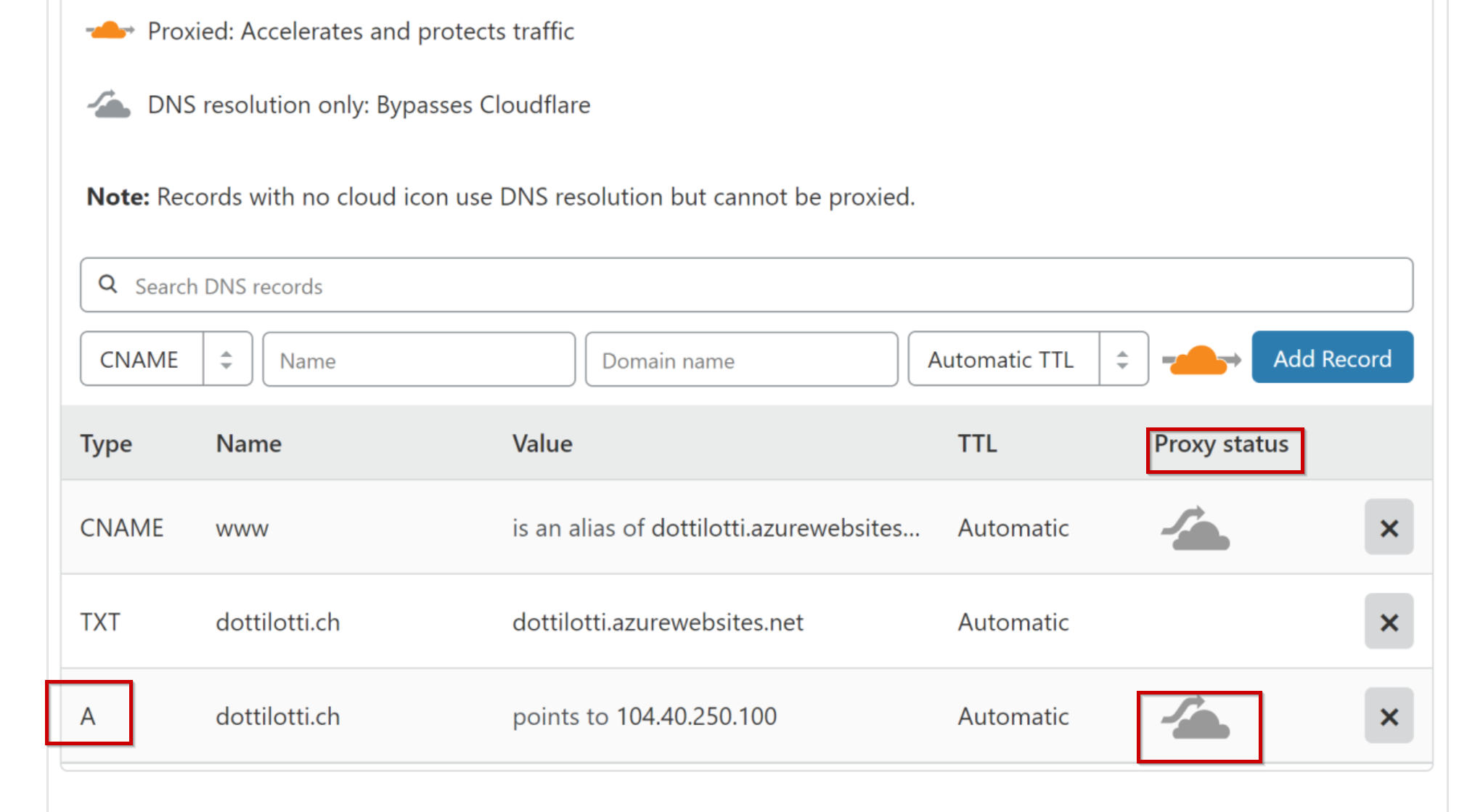Toggle proxy status for the www CNAME record
1459x812 pixels.
1196,528
